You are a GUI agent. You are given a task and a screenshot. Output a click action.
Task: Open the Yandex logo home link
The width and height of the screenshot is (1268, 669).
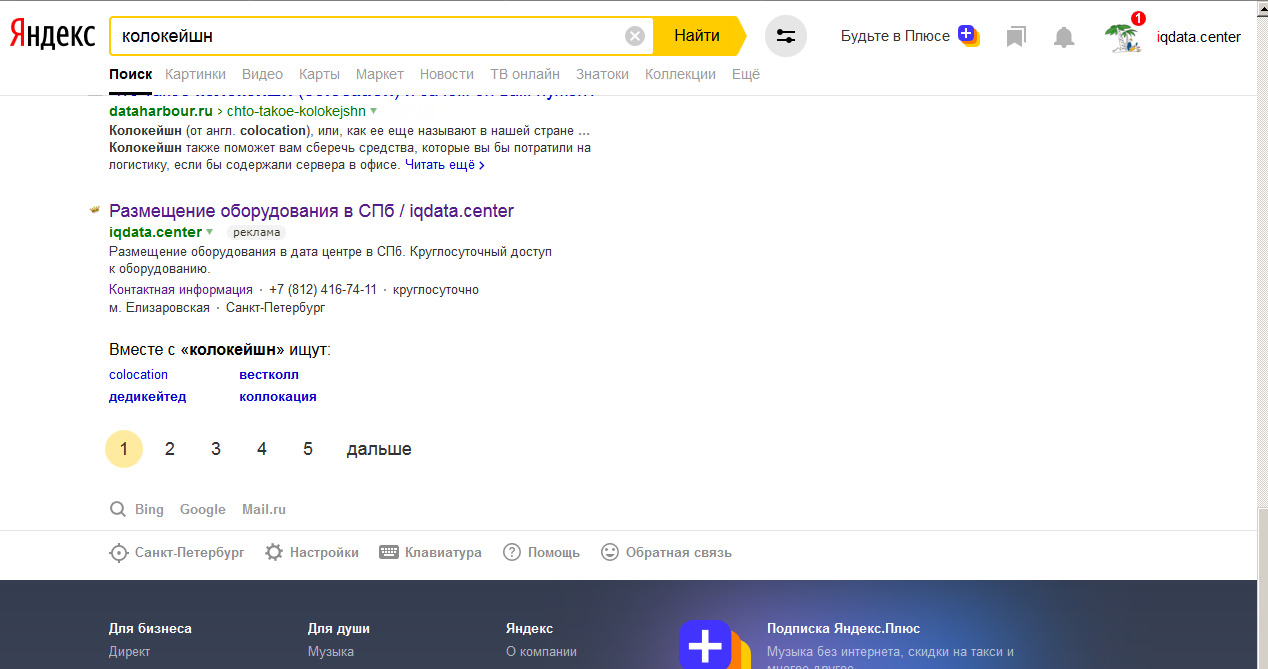[x=53, y=36]
